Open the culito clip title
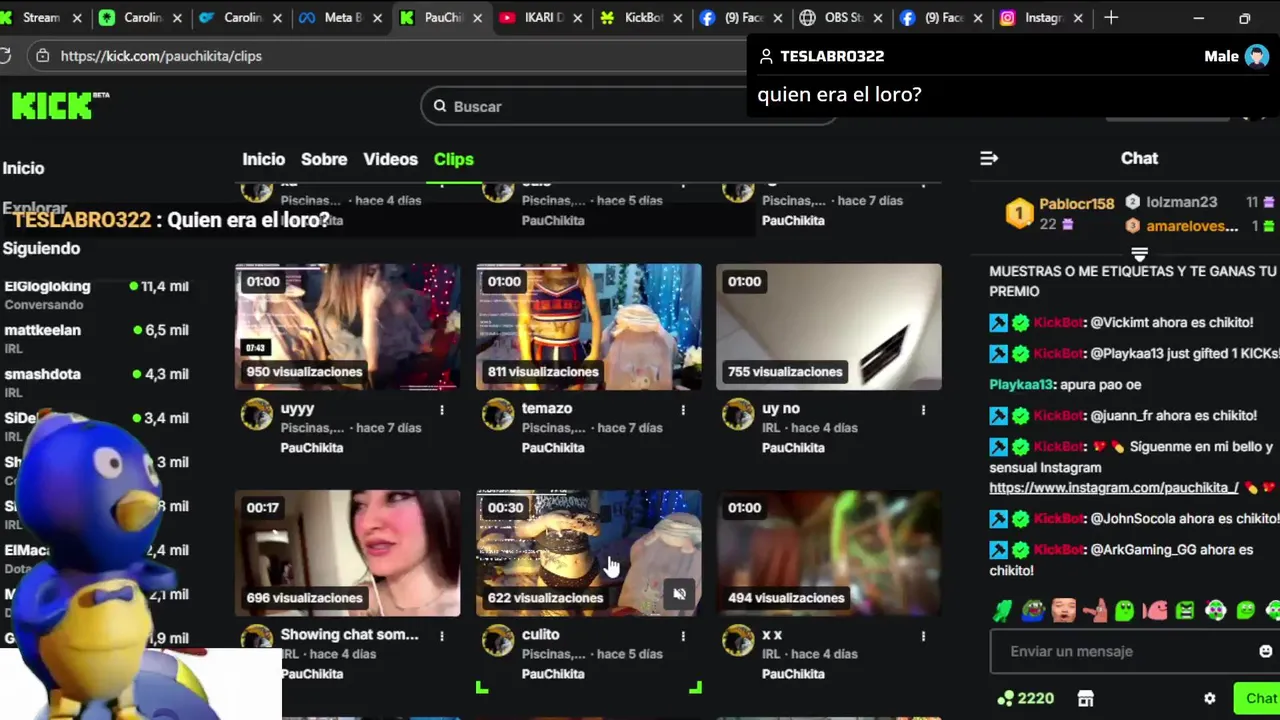 (541, 634)
